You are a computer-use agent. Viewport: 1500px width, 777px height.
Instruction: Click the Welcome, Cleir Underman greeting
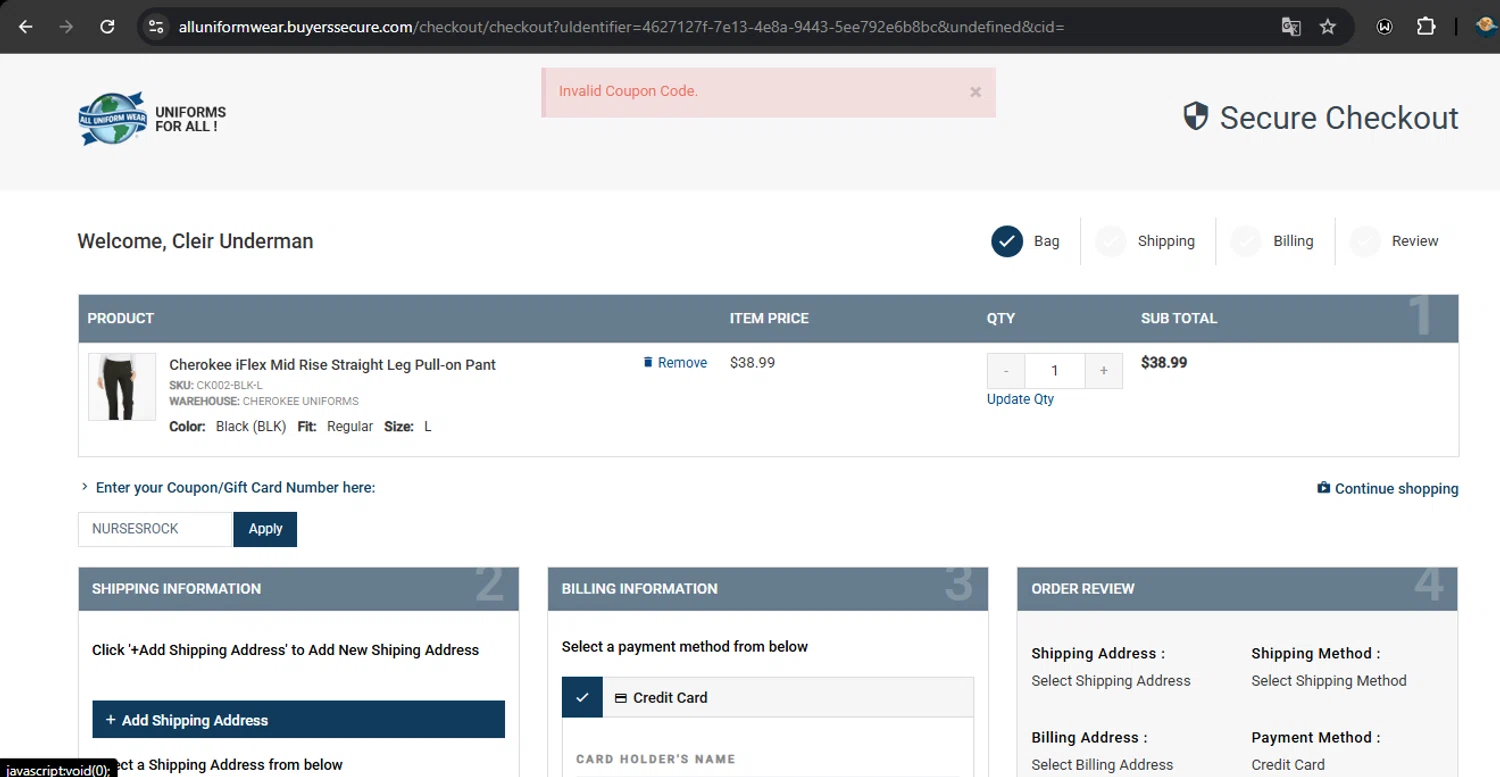(195, 241)
